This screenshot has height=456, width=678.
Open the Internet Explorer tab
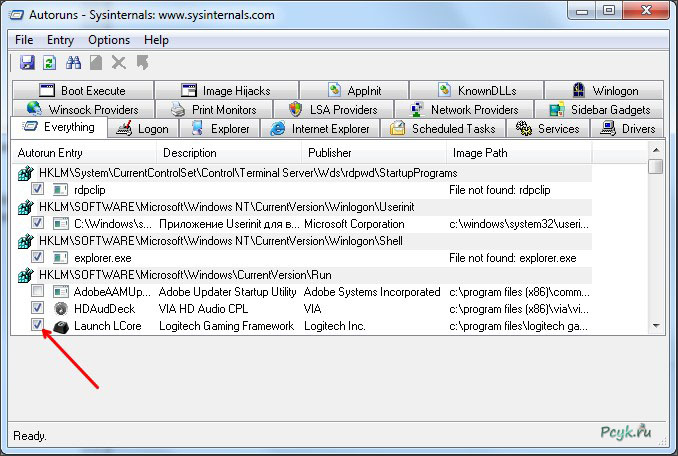[320, 128]
